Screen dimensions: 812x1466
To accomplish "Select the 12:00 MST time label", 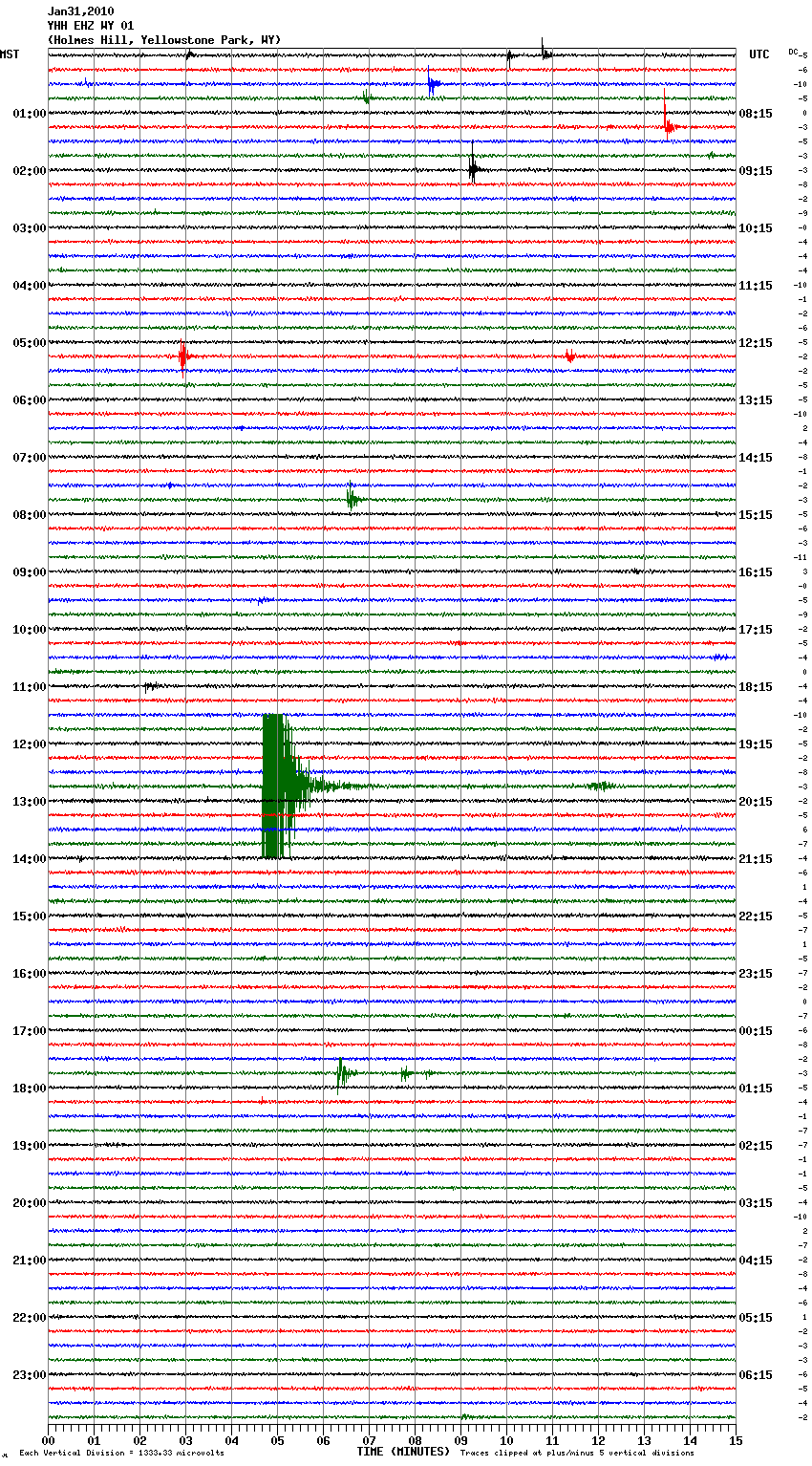I will [x=29, y=744].
